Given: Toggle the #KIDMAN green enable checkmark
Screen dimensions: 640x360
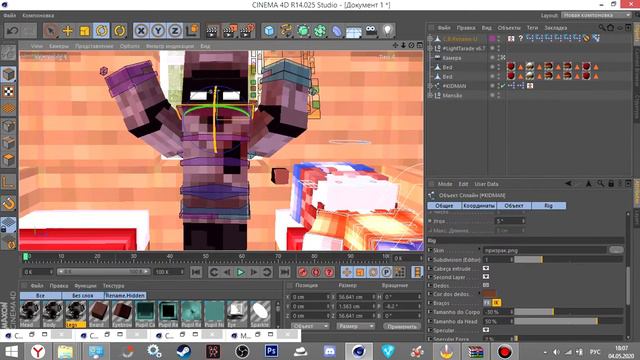Looking at the screenshot, I should [x=502, y=86].
